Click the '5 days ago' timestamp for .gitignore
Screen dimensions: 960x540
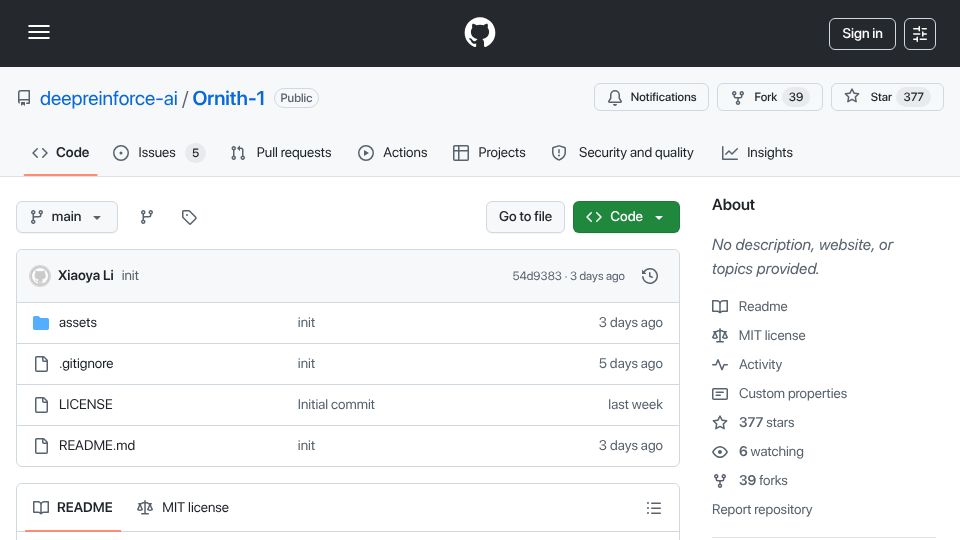click(631, 364)
